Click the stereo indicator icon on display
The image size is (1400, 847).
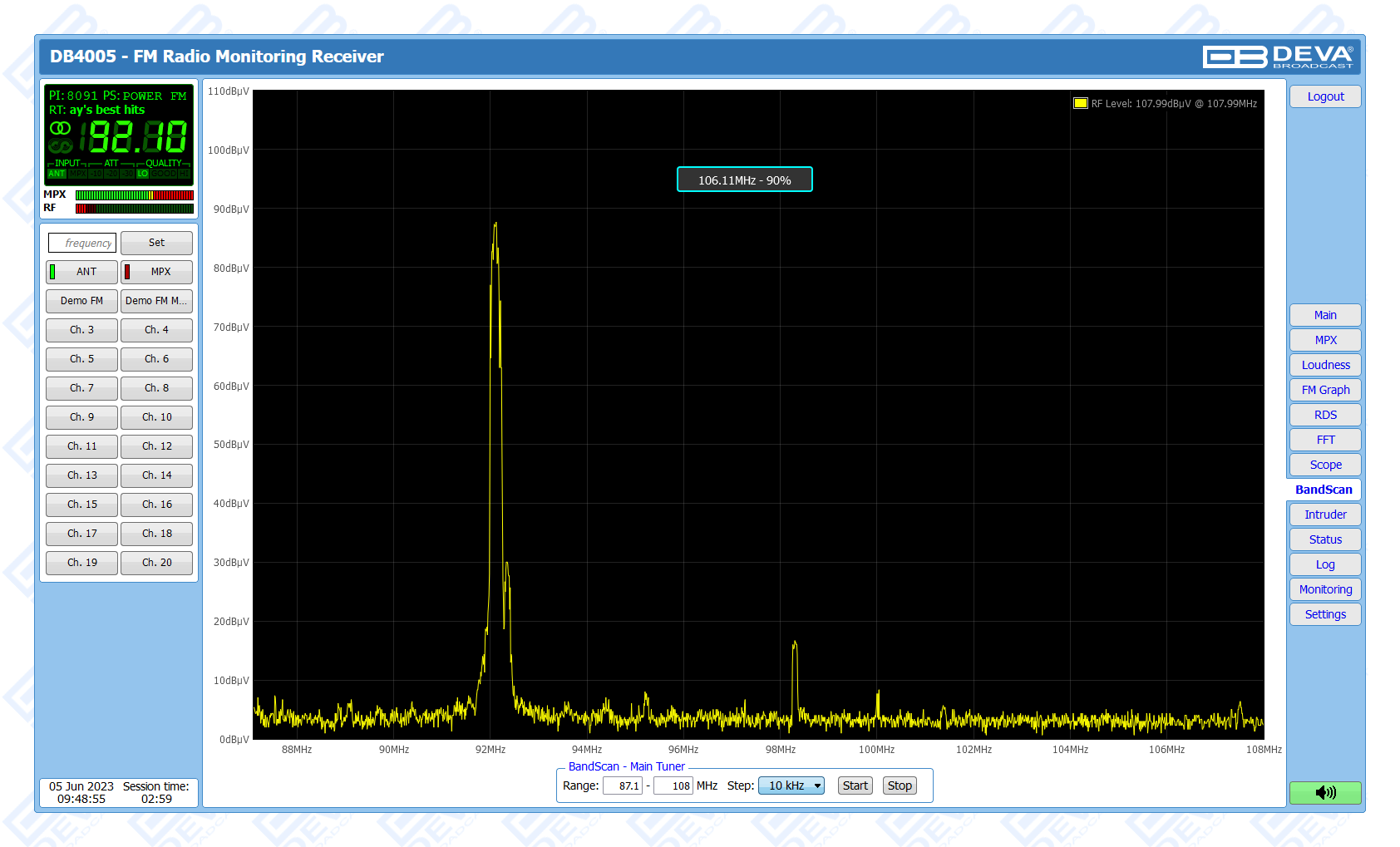(x=60, y=128)
